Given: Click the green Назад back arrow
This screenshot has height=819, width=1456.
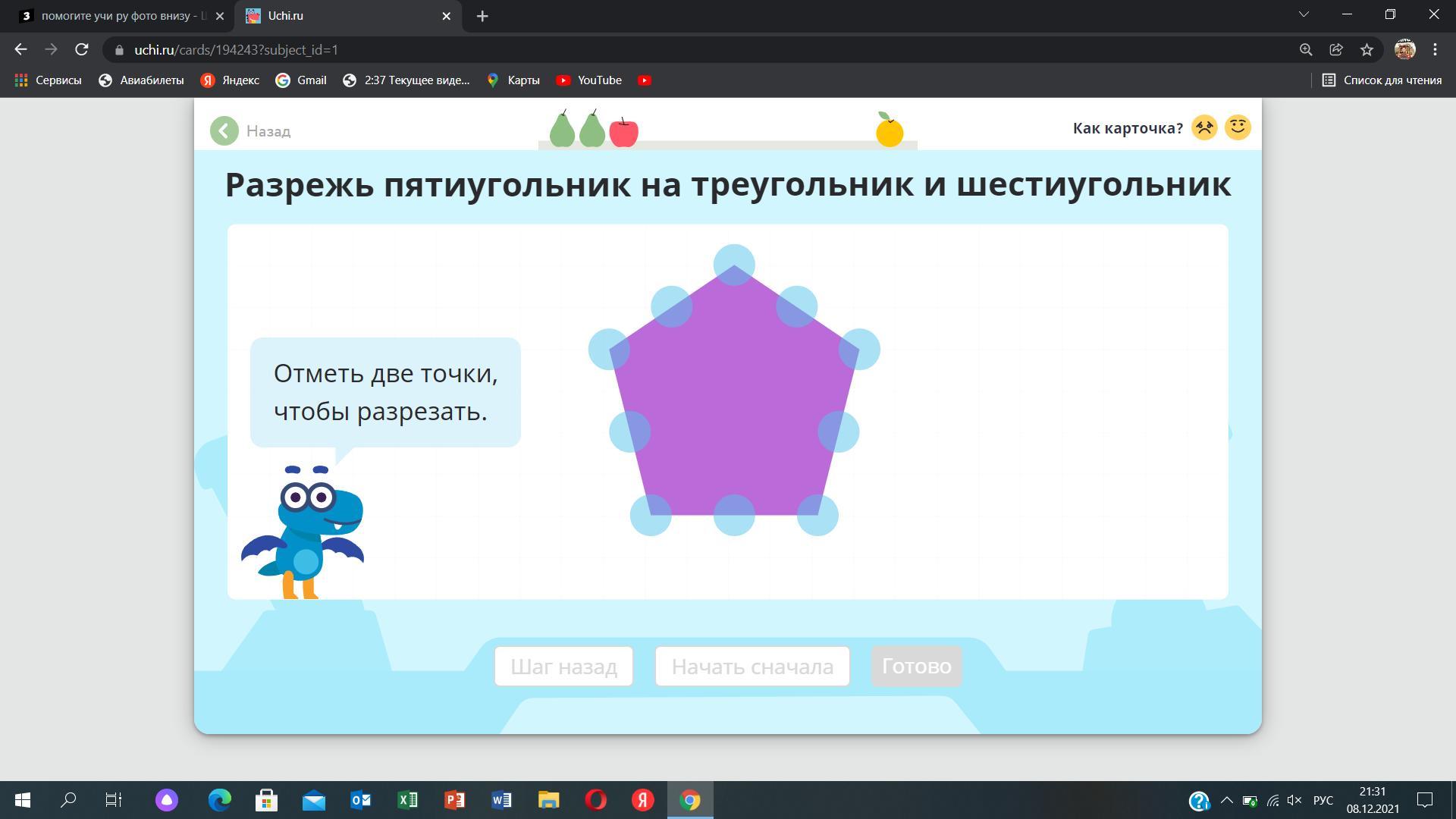Looking at the screenshot, I should pyautogui.click(x=224, y=131).
